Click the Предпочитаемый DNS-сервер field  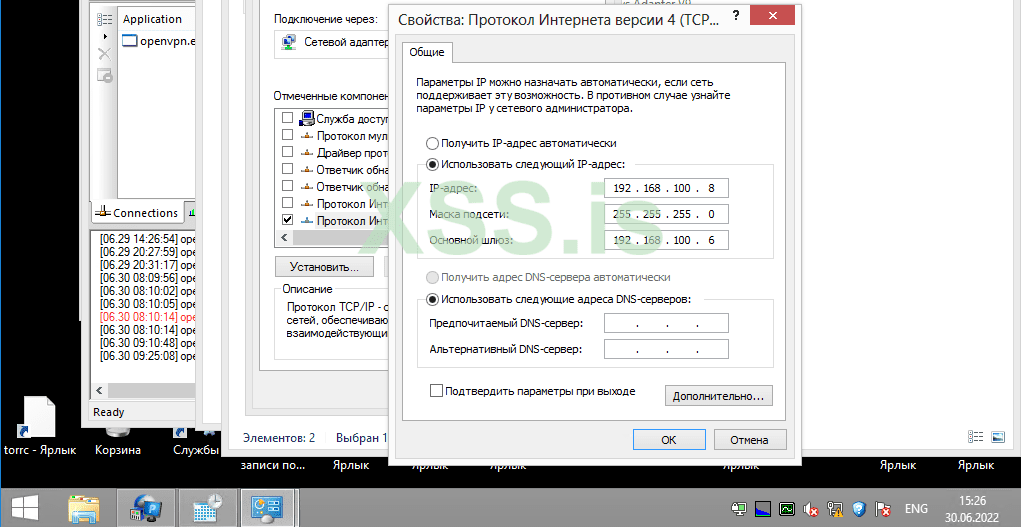pos(666,323)
